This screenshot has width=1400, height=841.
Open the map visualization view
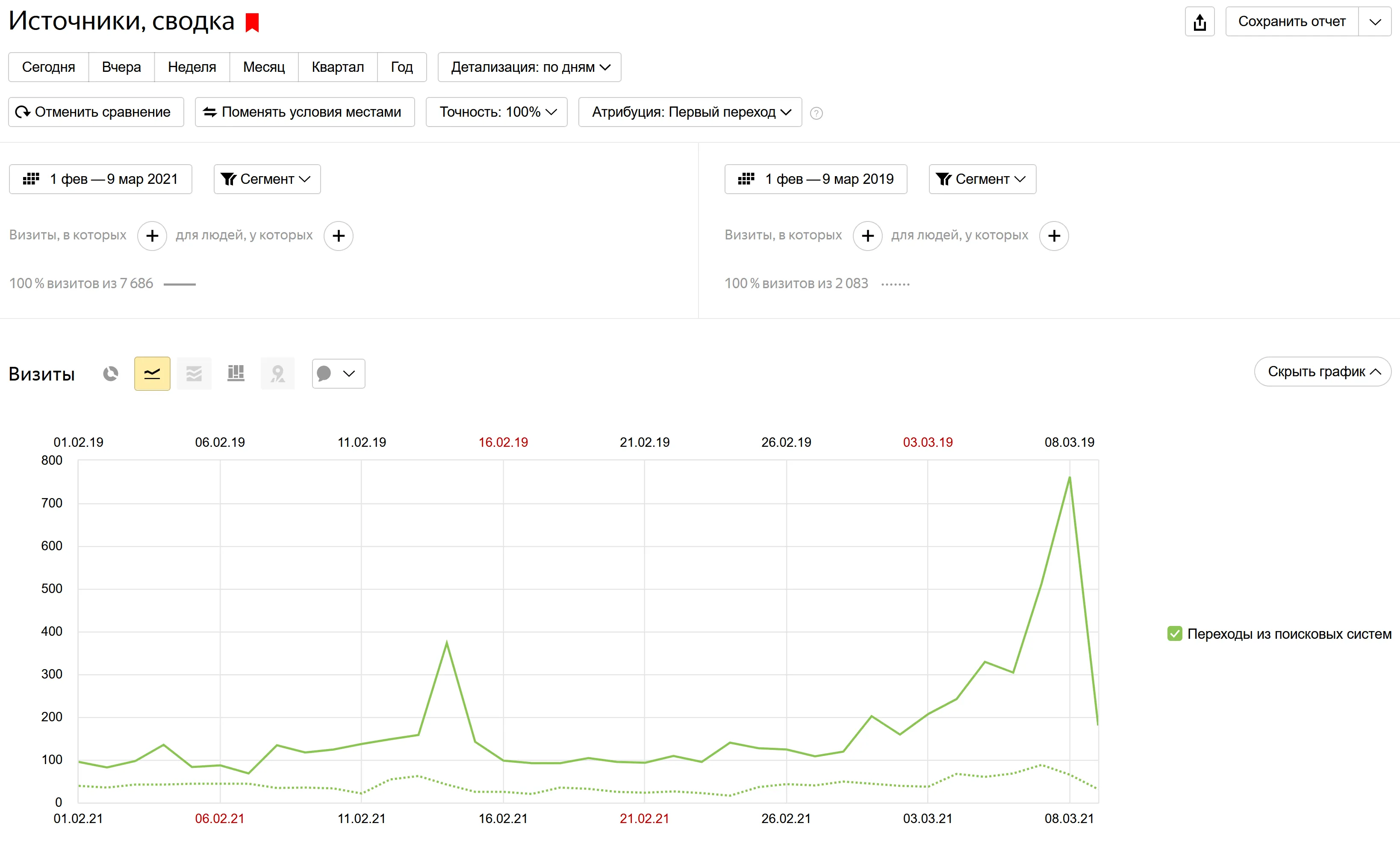pyautogui.click(x=277, y=373)
